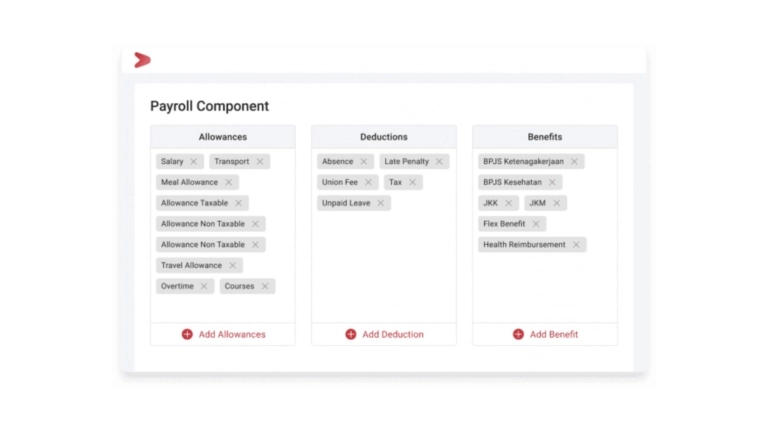Click Add Benefit button

point(545,334)
